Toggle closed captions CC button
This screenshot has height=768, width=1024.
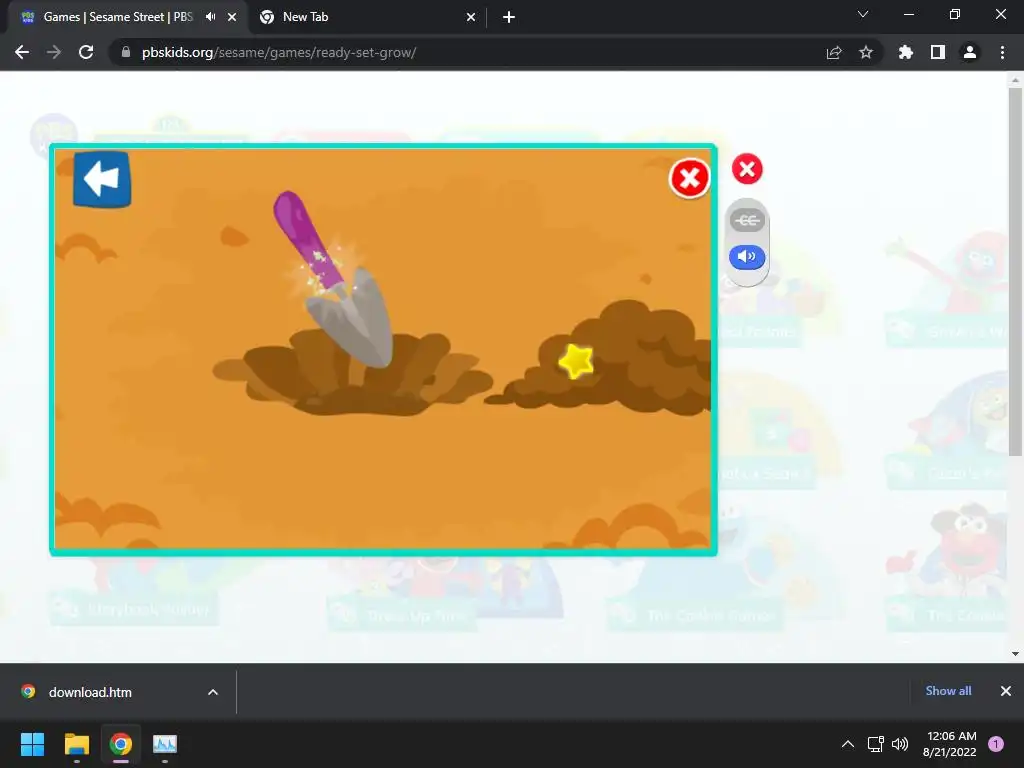pyautogui.click(x=747, y=220)
